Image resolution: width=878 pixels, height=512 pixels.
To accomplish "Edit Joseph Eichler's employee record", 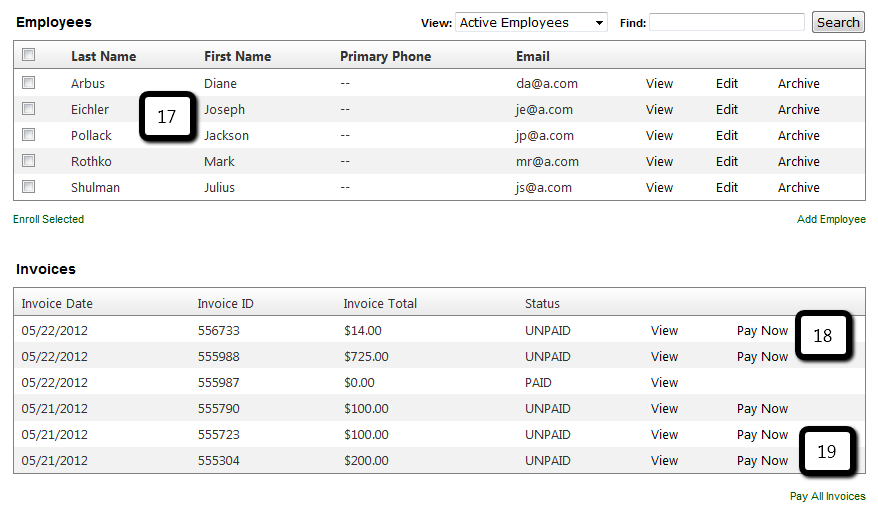I will 727,110.
